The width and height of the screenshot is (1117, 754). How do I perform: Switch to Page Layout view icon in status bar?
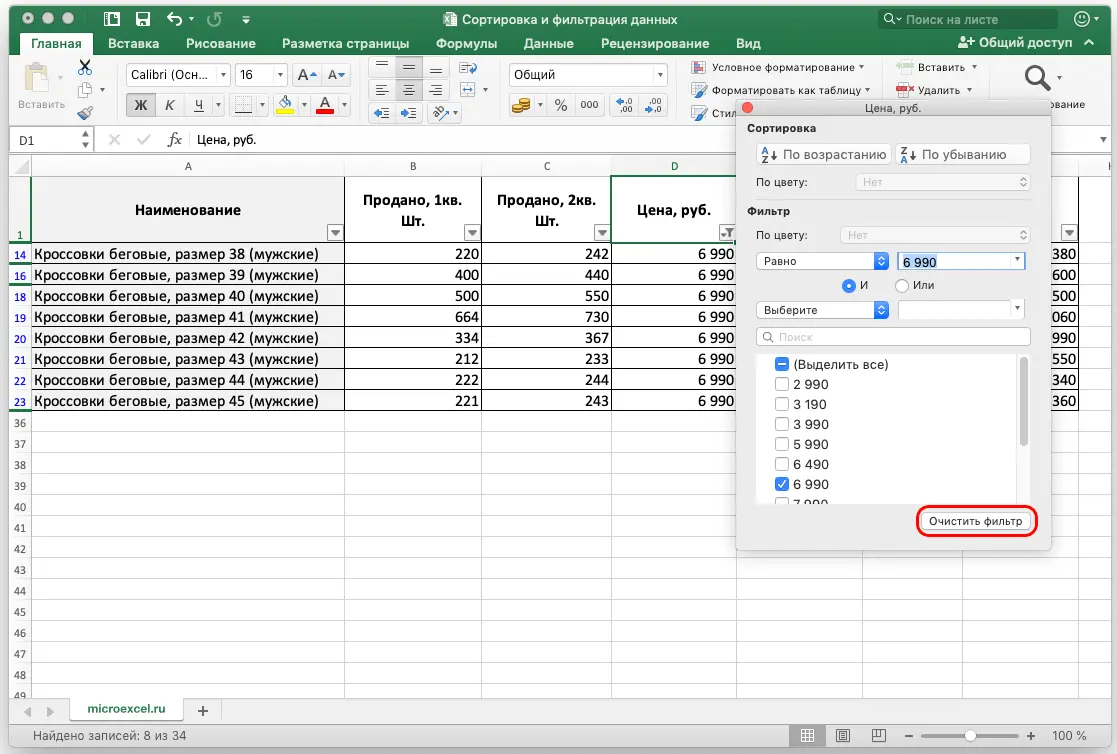[843, 735]
